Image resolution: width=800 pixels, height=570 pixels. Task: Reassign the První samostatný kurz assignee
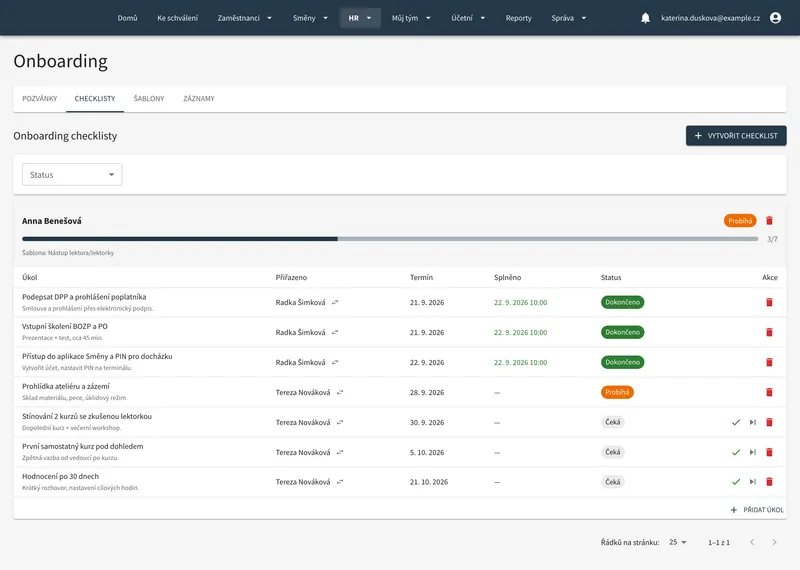pos(340,452)
